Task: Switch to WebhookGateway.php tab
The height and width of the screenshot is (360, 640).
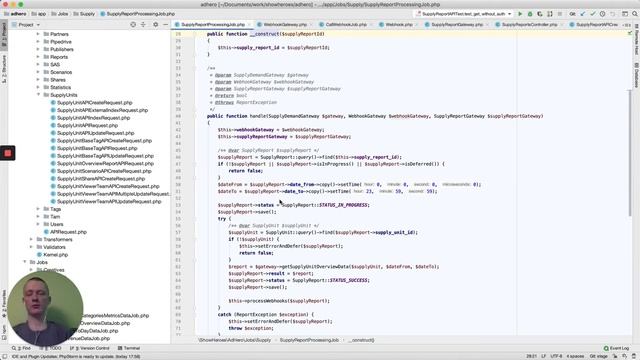Action: click(x=284, y=25)
